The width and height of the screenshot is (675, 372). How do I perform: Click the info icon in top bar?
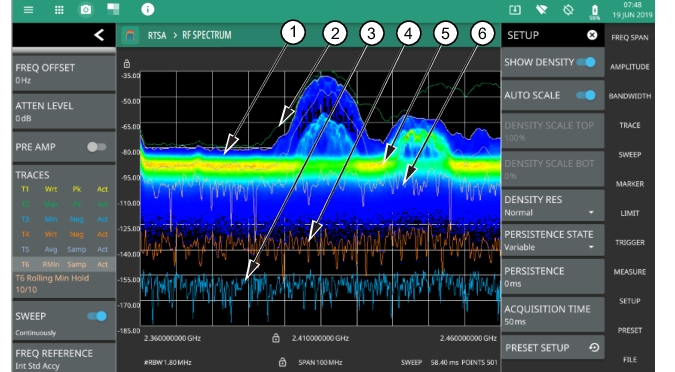(148, 9)
